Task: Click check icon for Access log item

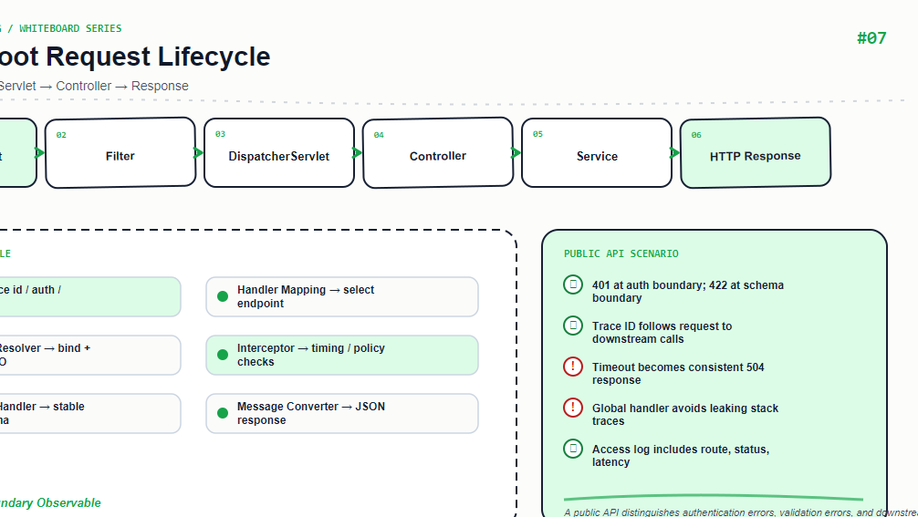Action: point(573,448)
